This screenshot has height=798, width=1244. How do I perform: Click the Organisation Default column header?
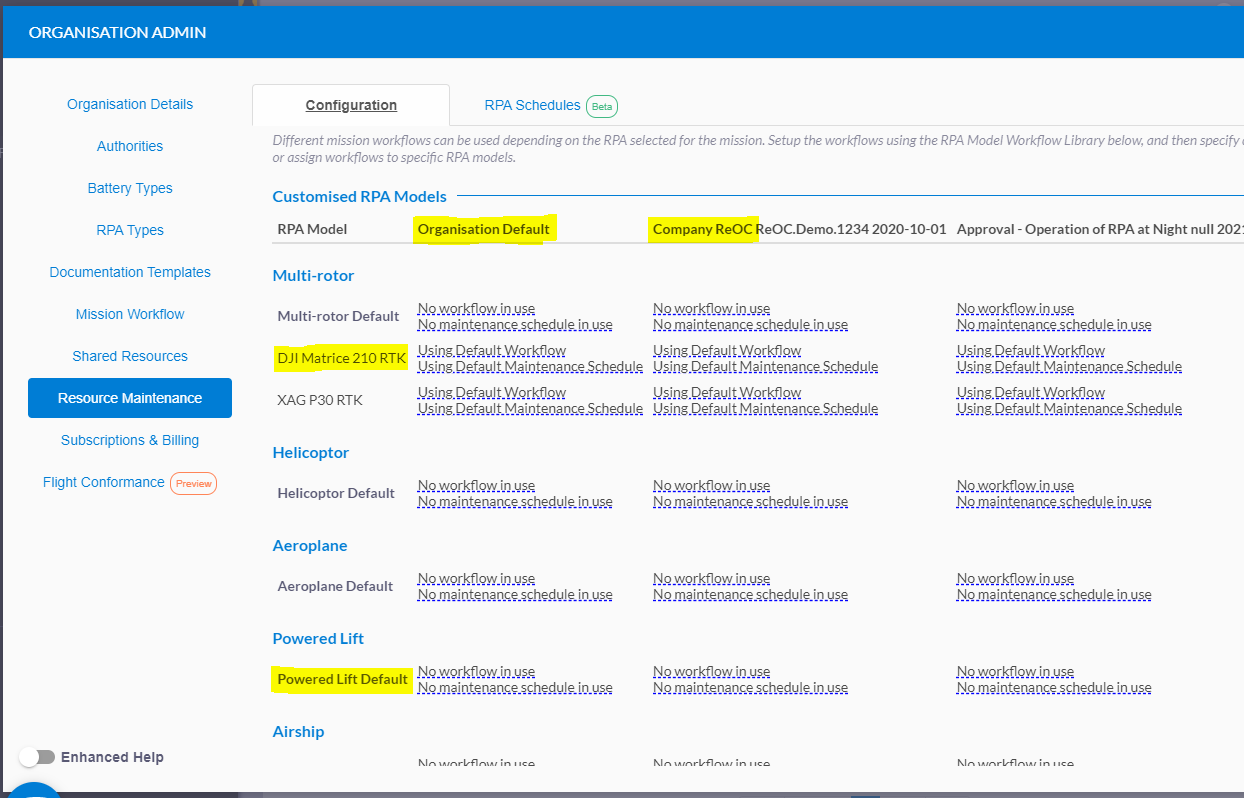tap(484, 229)
